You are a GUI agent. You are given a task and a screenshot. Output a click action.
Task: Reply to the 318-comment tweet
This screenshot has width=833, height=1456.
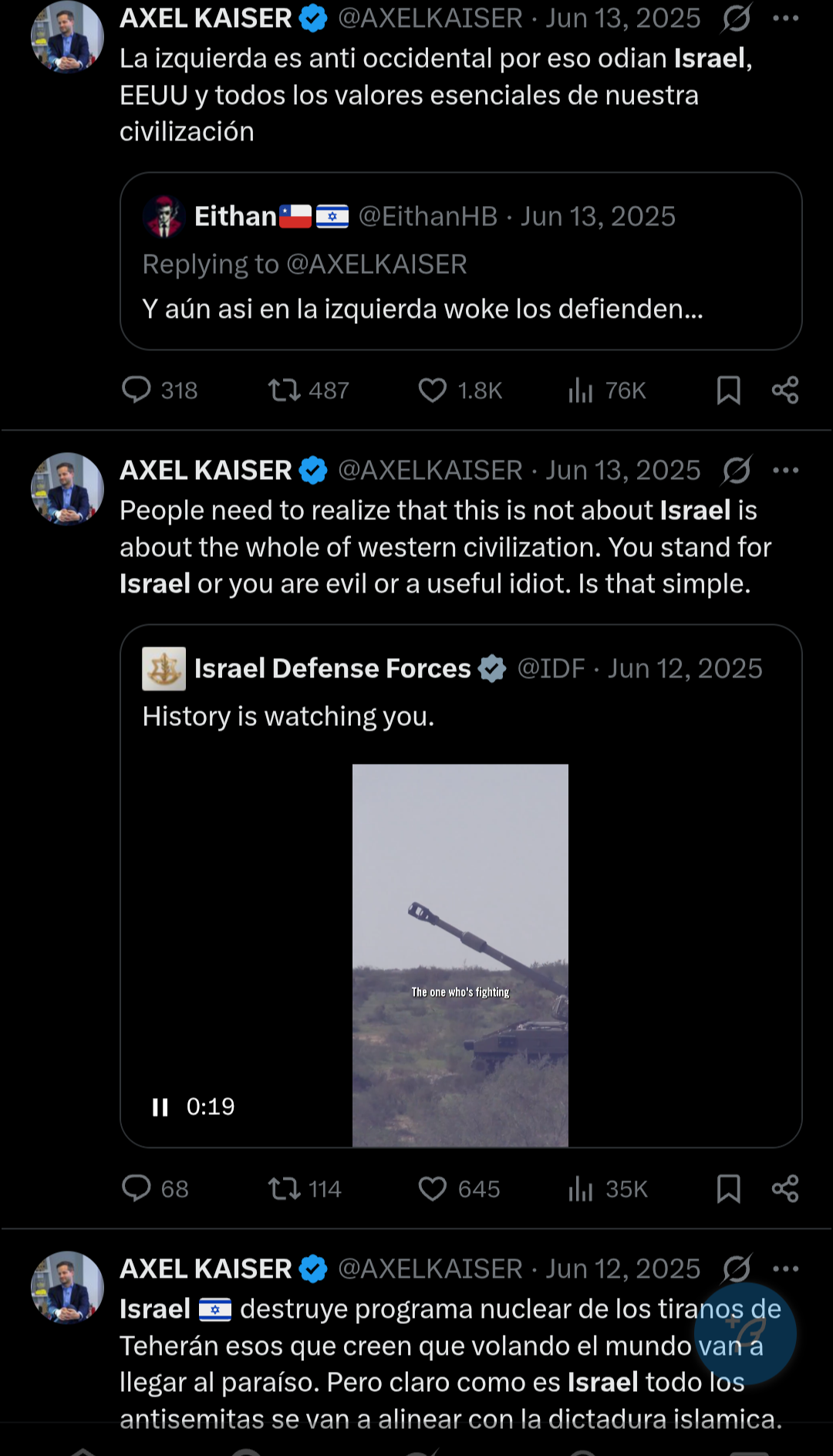(x=137, y=390)
